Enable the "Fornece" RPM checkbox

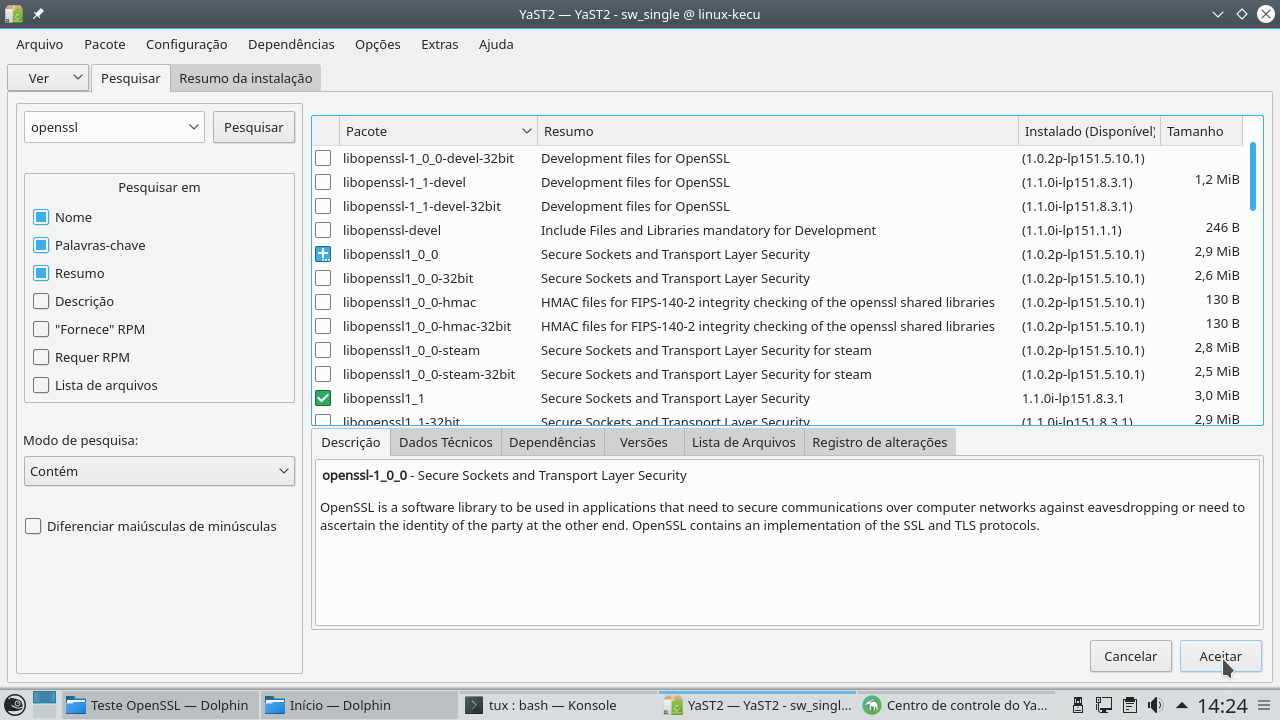pyautogui.click(x=41, y=329)
